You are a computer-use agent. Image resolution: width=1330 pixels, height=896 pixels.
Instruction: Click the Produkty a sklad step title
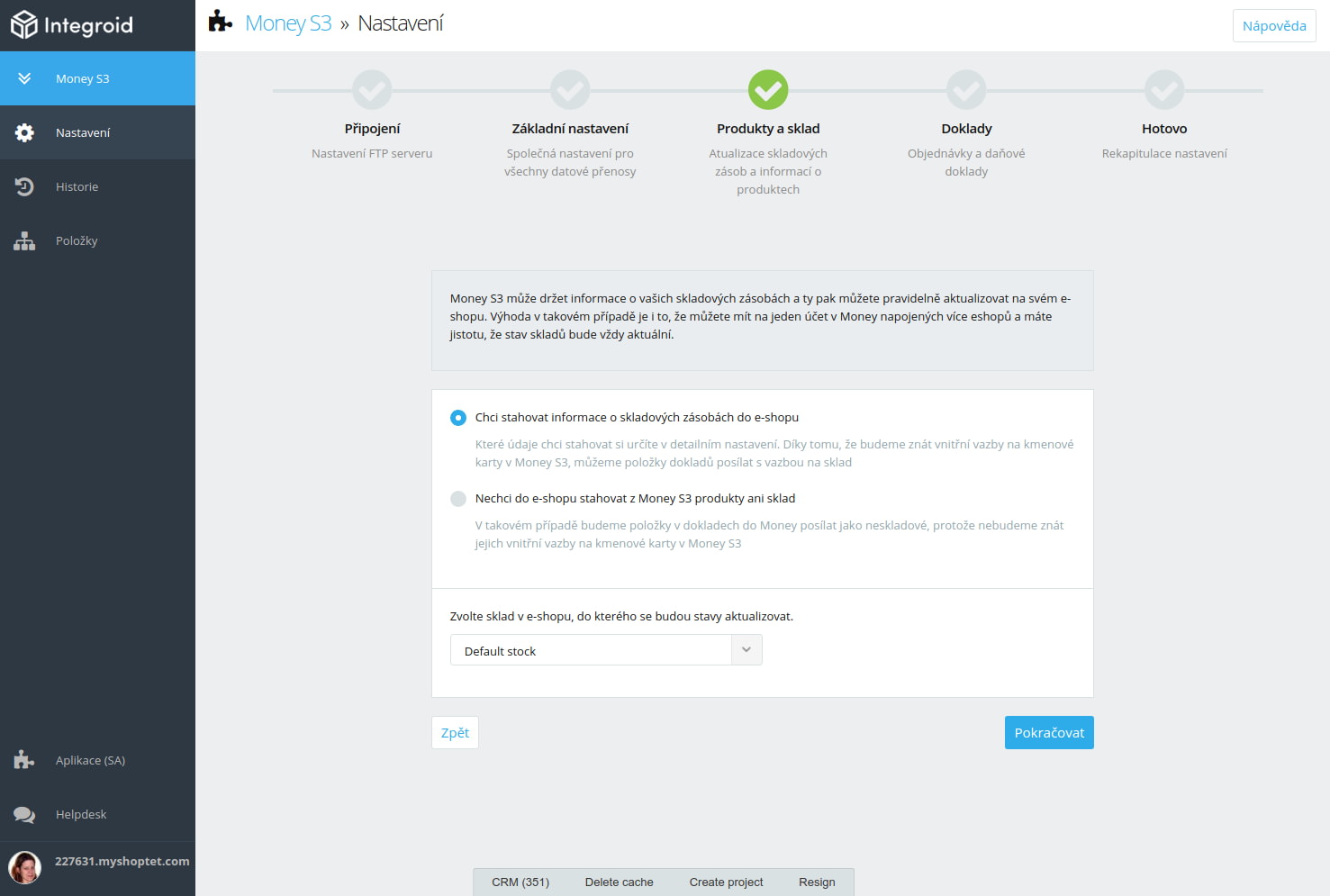(x=768, y=129)
